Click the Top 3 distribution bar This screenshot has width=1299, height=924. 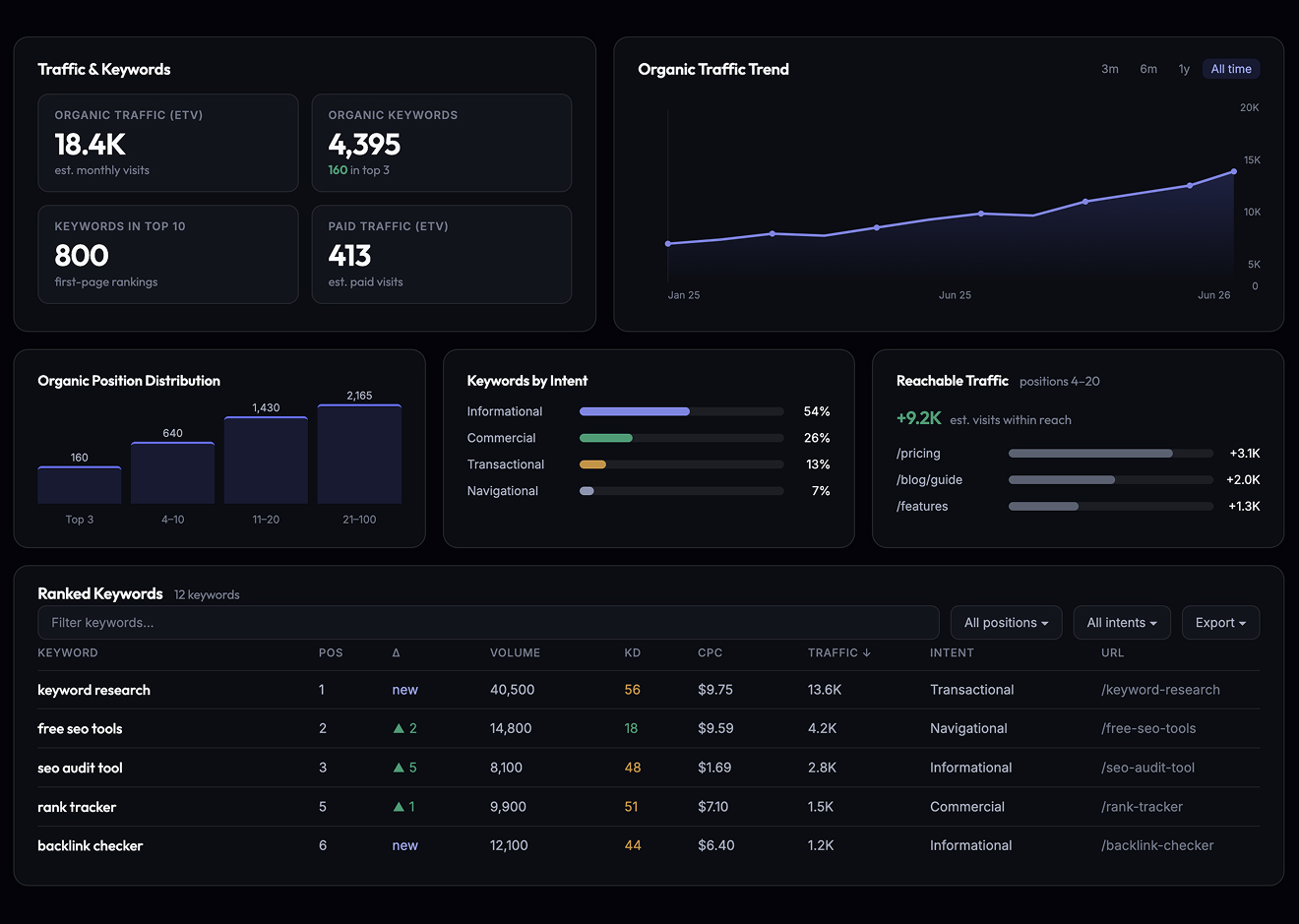point(80,485)
